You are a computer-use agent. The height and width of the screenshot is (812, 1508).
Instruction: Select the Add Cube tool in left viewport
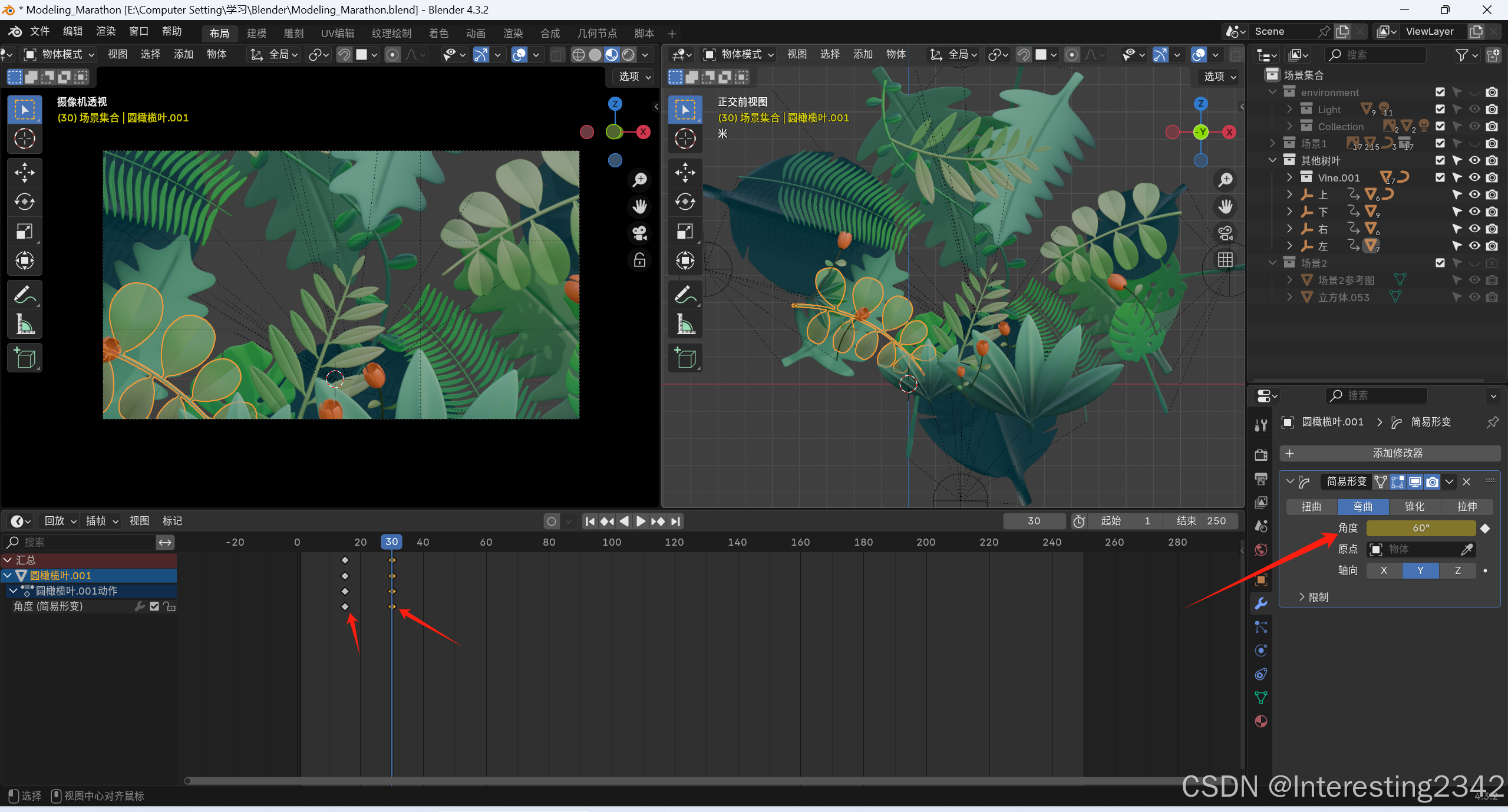pos(24,358)
